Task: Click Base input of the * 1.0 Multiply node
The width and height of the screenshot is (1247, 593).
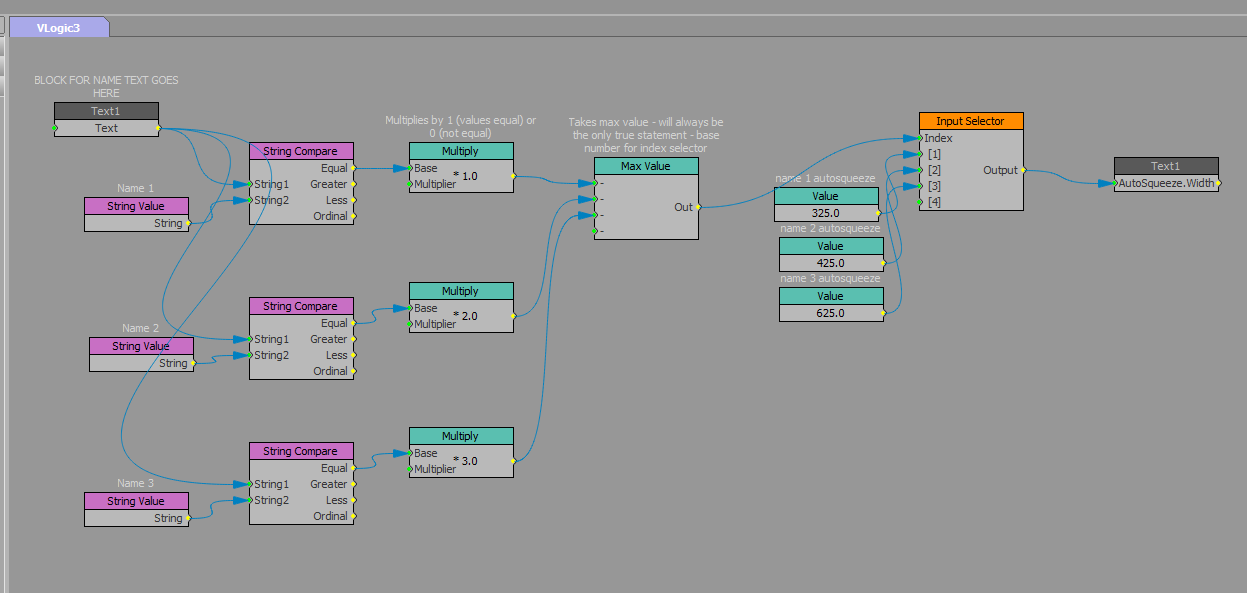Action: coord(410,168)
